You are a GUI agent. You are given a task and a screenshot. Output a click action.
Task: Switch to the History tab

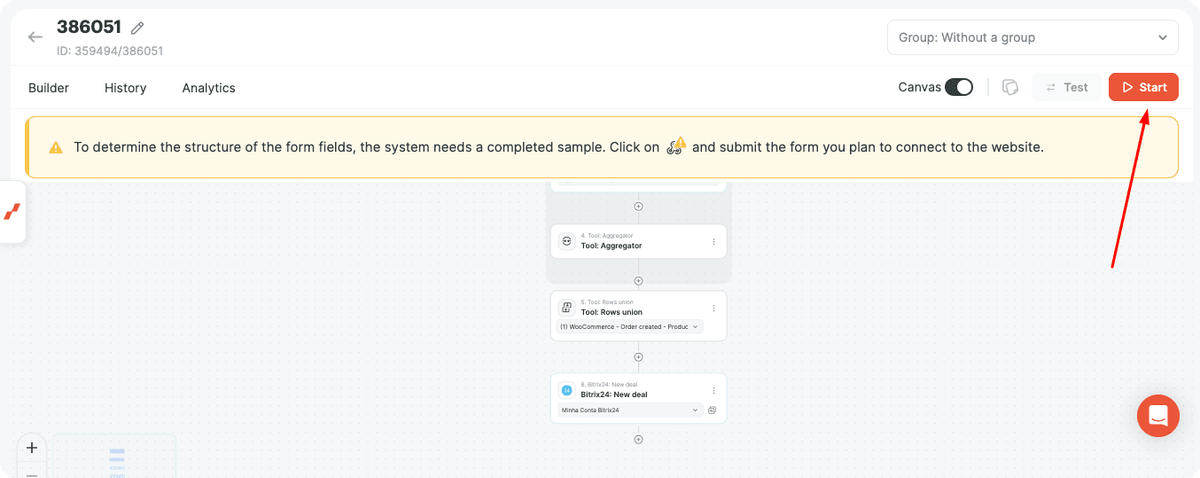(x=125, y=88)
